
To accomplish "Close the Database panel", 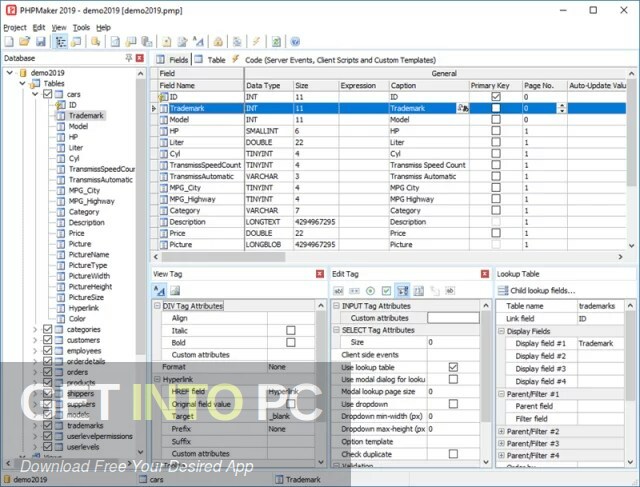I will point(140,58).
